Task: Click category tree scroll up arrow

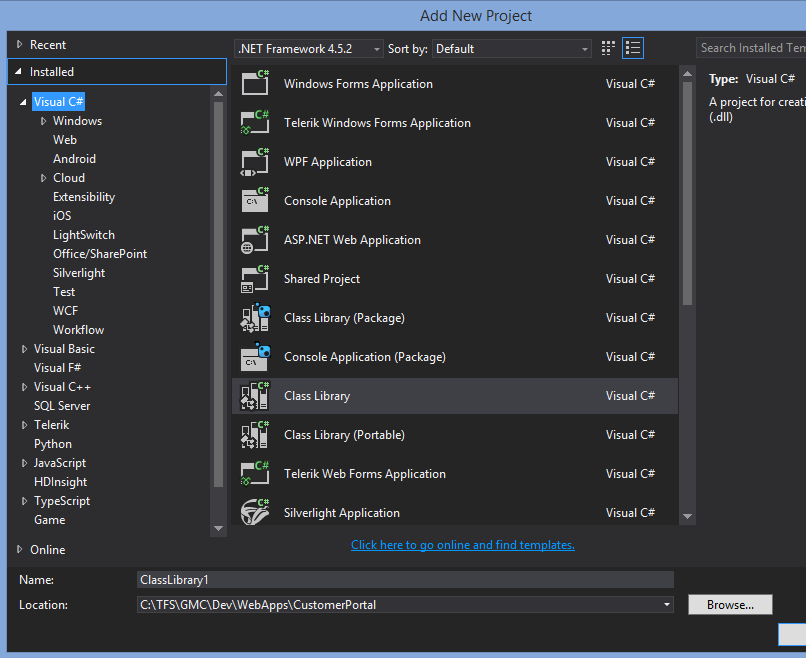Action: [218, 94]
